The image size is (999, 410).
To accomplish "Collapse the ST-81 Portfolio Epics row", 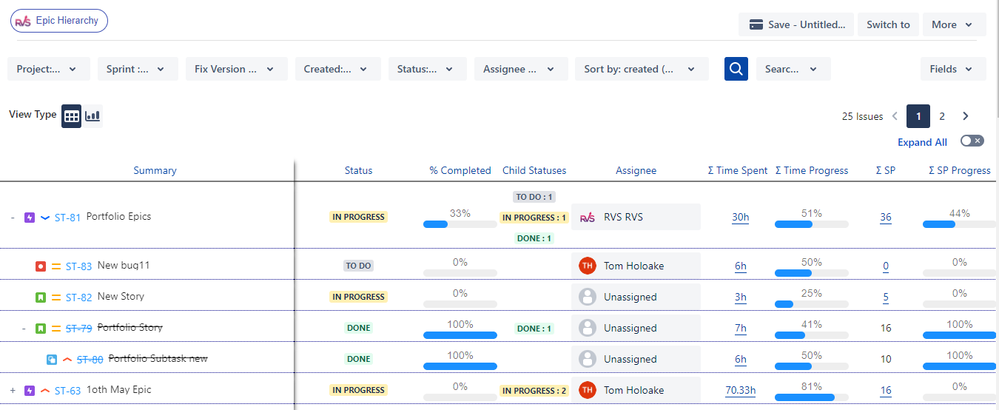I will click(x=13, y=218).
